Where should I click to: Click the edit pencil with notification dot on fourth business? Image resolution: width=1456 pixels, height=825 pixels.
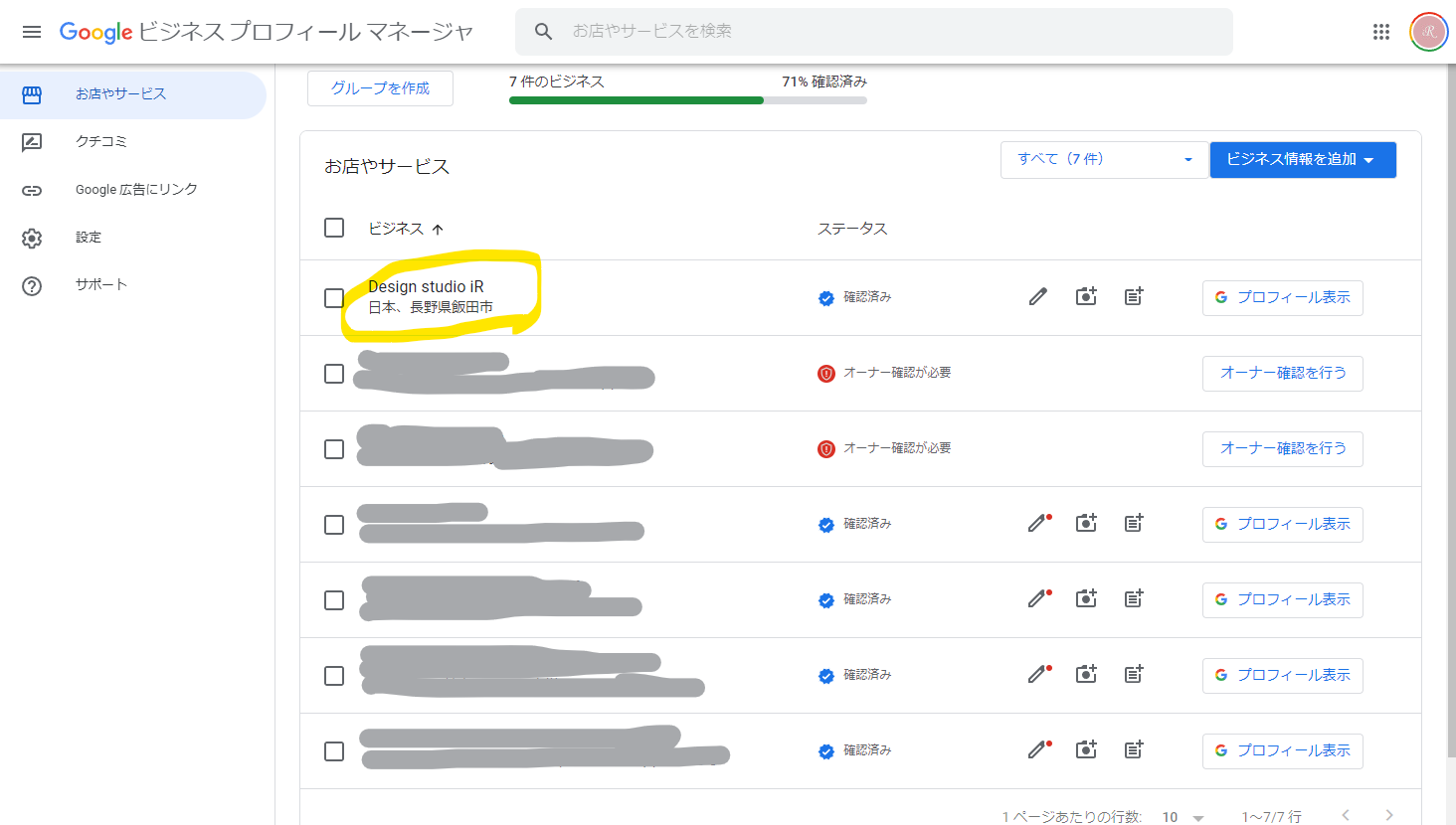[1037, 523]
